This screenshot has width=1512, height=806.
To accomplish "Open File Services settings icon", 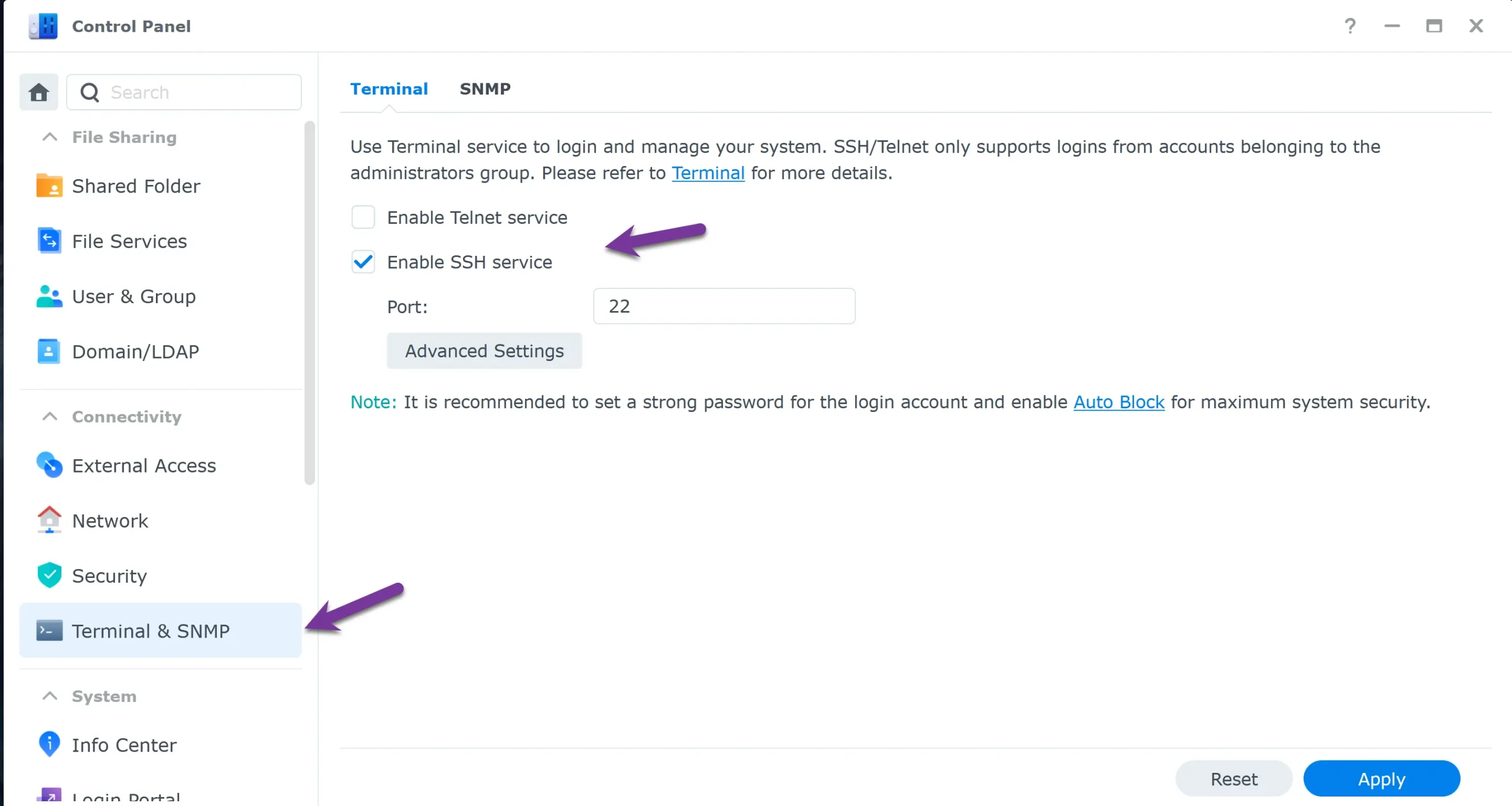I will (x=49, y=240).
